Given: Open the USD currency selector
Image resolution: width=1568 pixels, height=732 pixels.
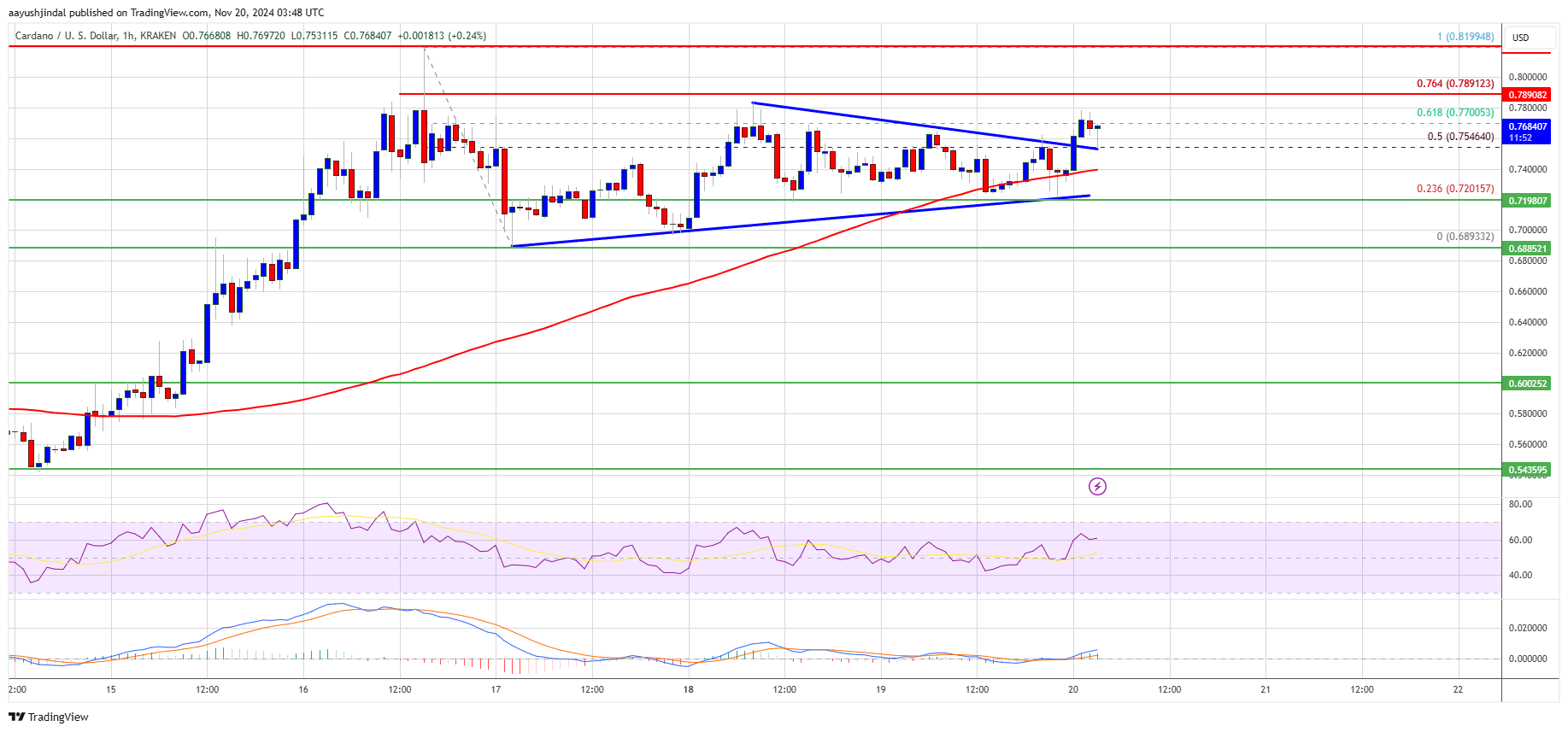Looking at the screenshot, I should click(1521, 38).
